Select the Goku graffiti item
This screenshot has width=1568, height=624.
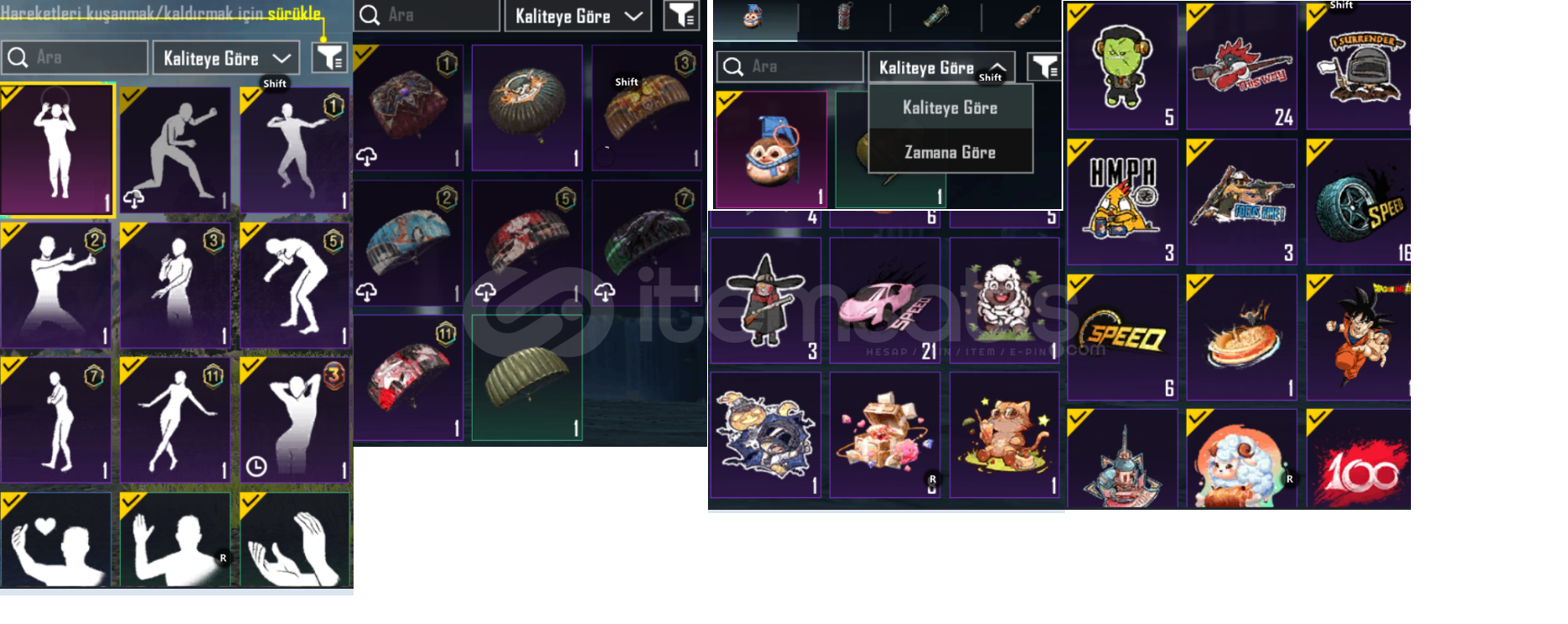click(1359, 337)
